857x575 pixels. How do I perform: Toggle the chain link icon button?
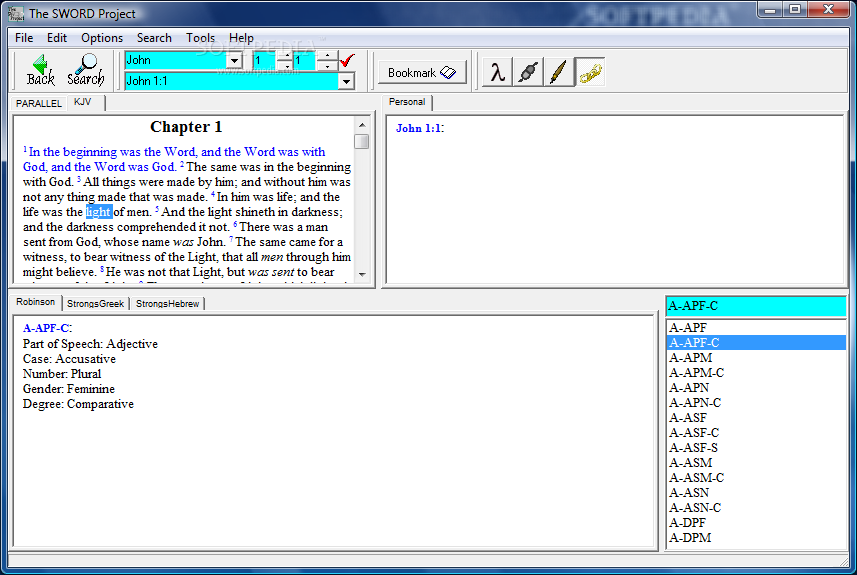(x=590, y=72)
